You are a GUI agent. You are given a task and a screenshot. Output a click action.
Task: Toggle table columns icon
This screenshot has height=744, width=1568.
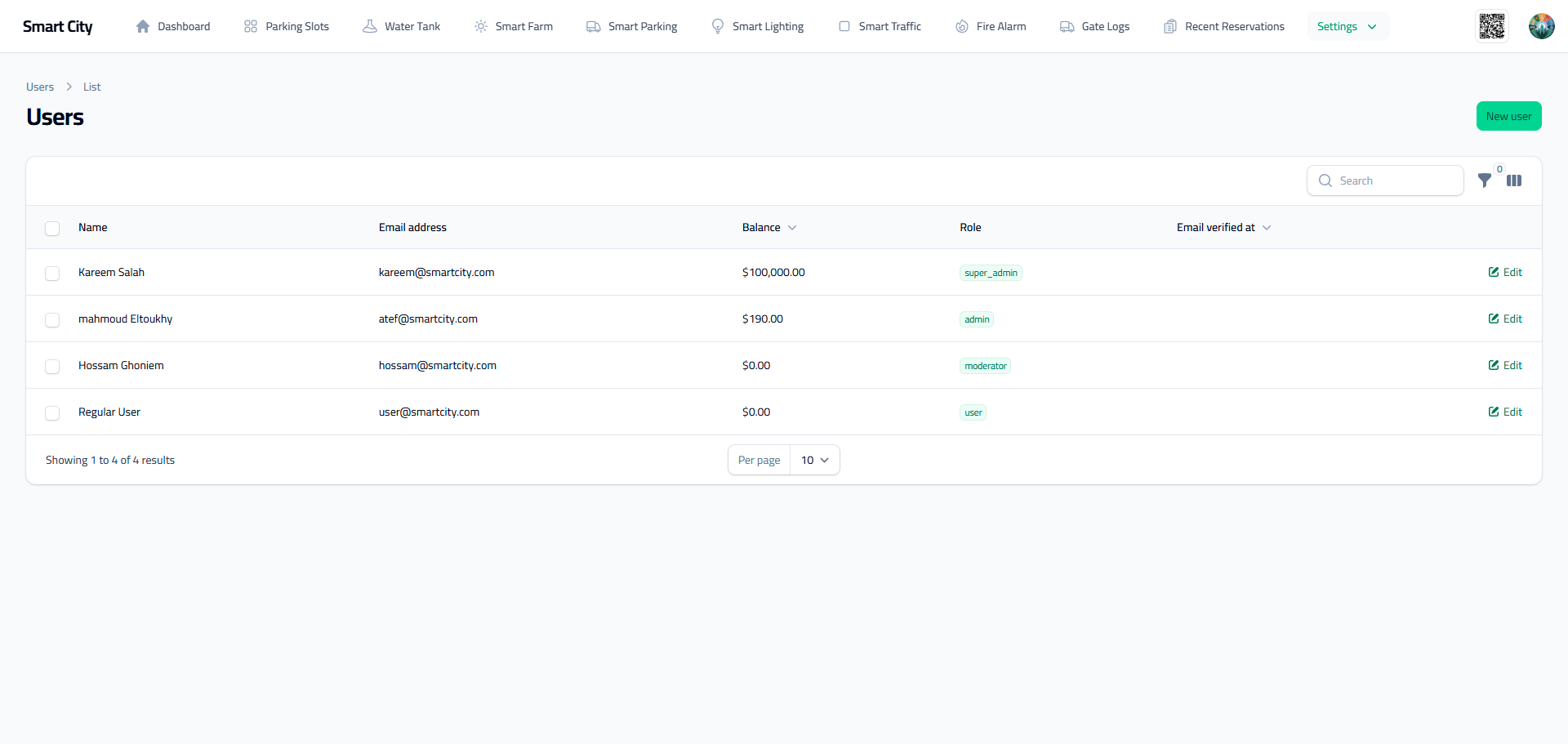click(1514, 180)
